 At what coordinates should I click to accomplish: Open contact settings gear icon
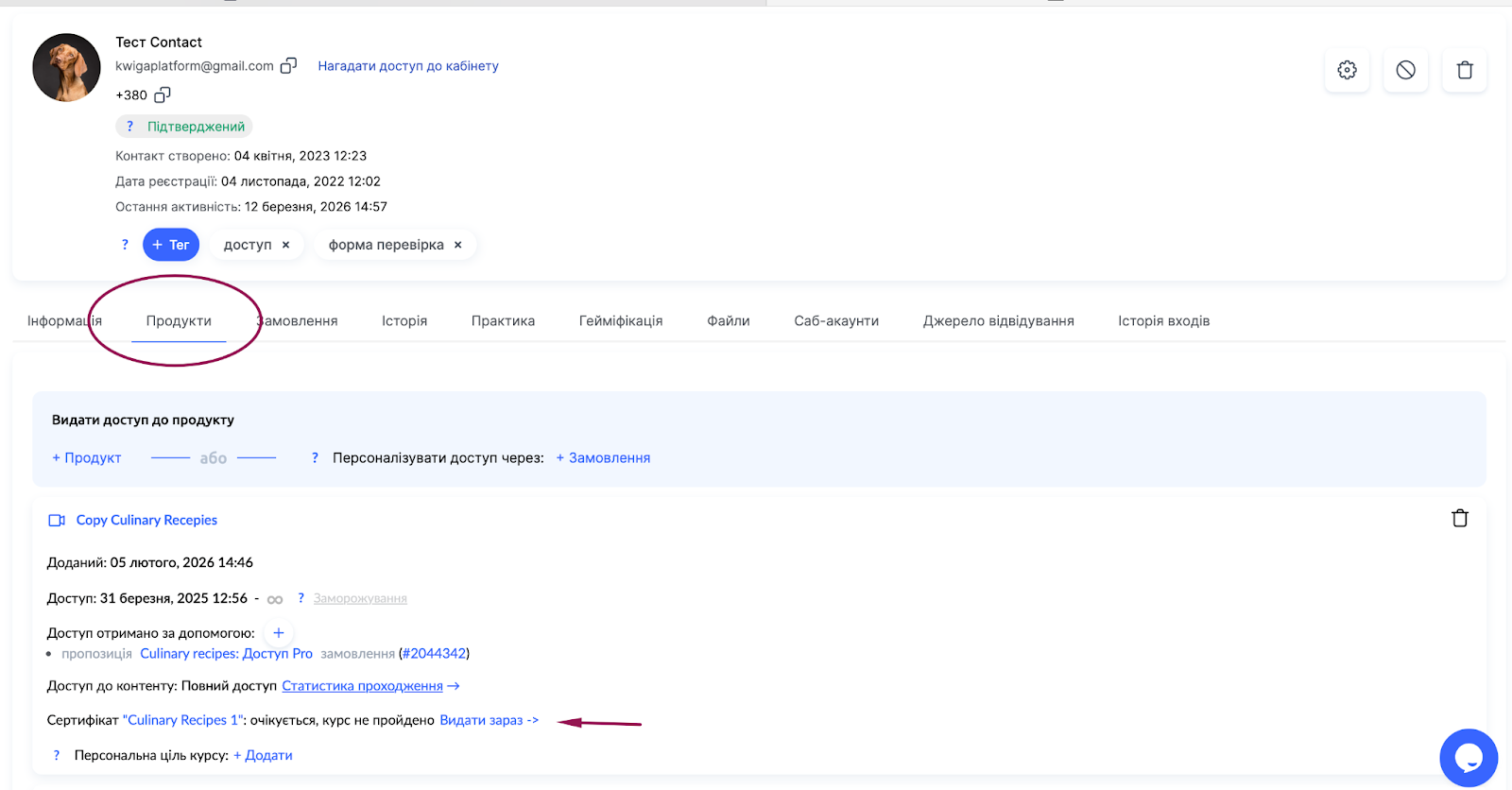tap(1347, 70)
